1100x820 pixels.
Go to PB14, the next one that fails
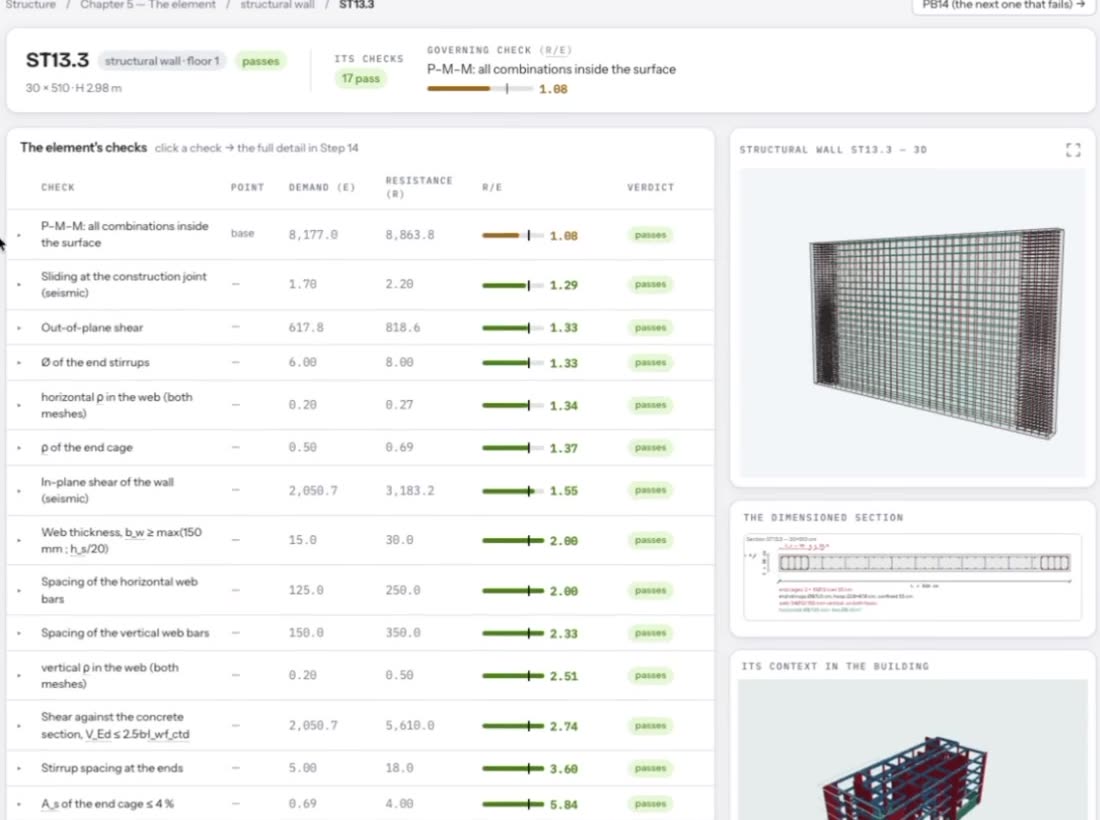click(x=1003, y=5)
